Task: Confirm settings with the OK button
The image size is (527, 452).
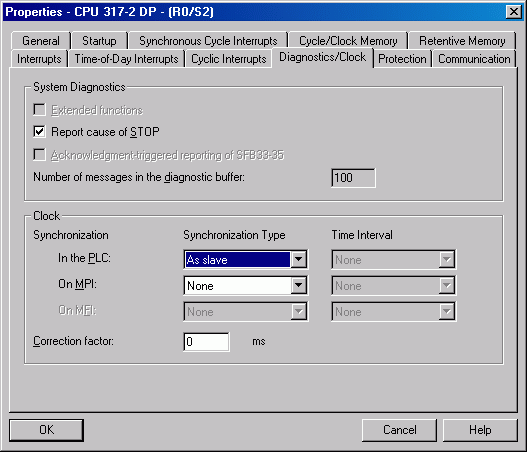Action: (x=46, y=430)
